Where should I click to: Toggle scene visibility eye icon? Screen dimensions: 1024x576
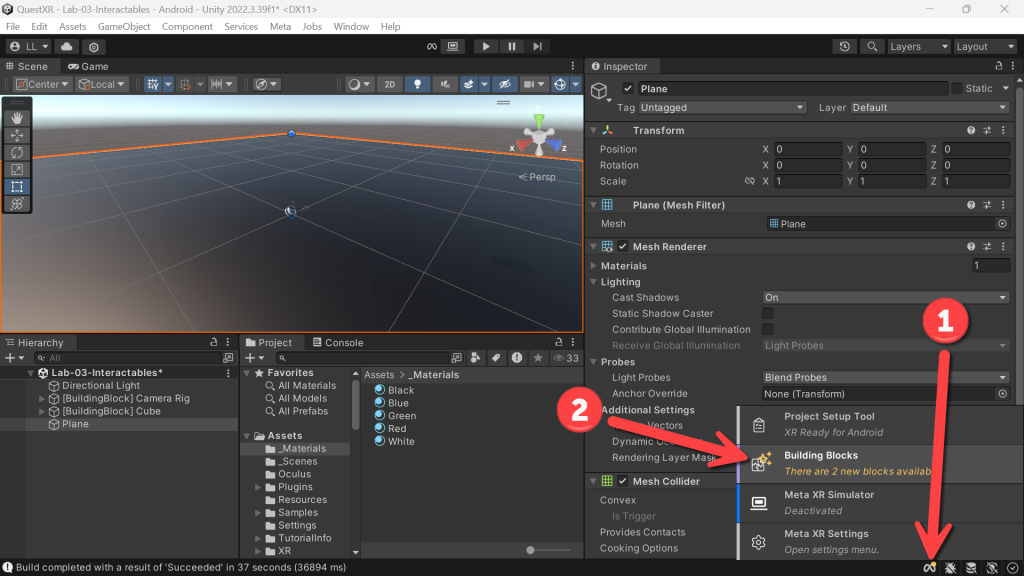coord(505,84)
